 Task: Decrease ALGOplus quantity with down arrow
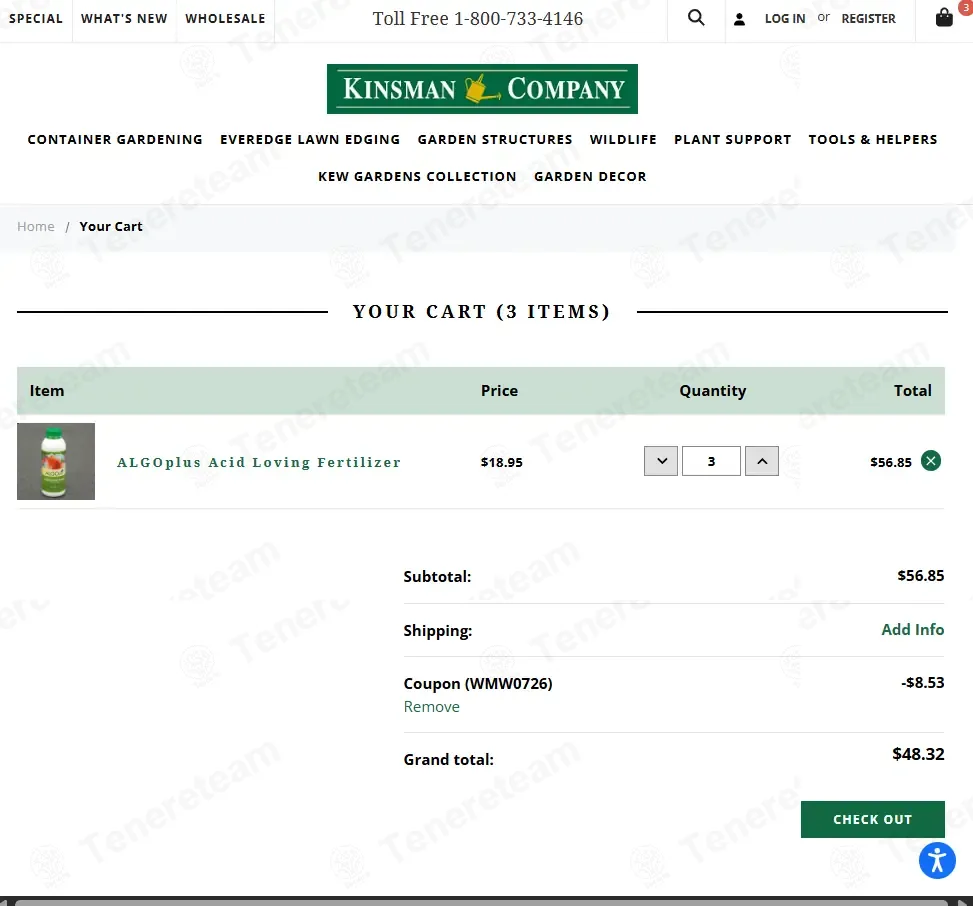tap(661, 461)
